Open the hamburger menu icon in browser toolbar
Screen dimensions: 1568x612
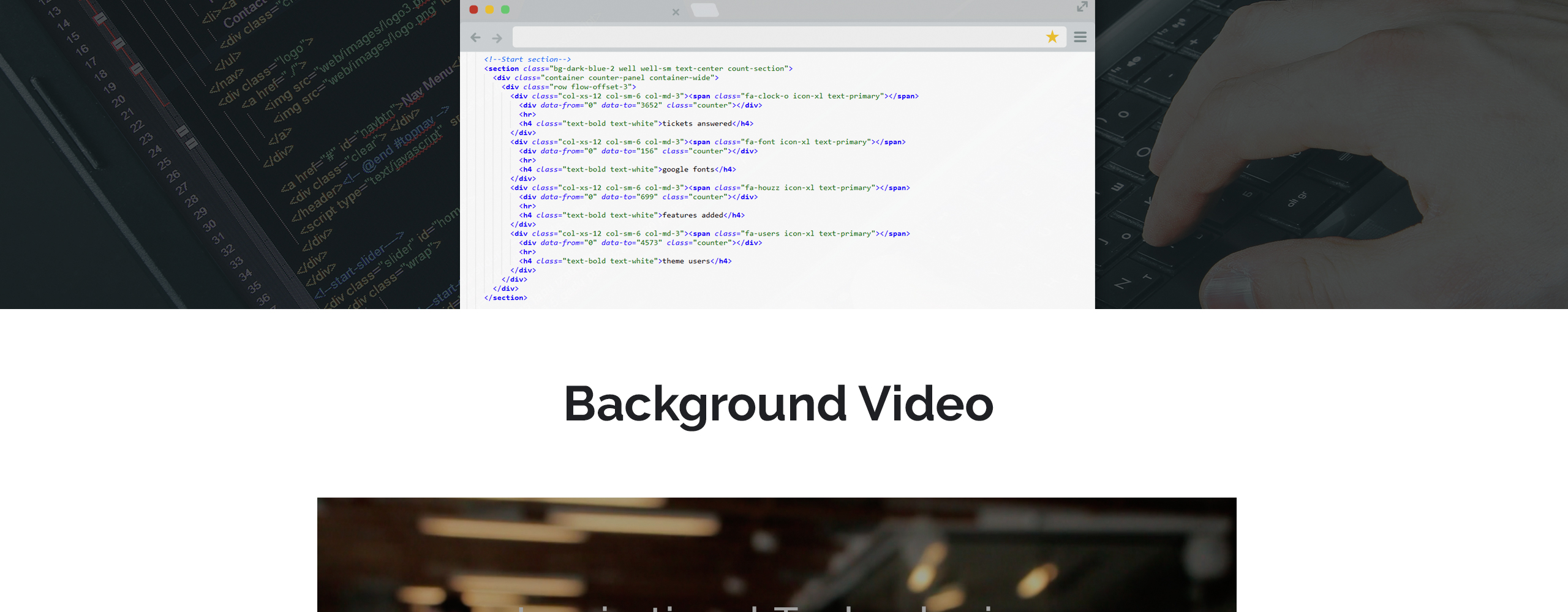pos(1080,37)
